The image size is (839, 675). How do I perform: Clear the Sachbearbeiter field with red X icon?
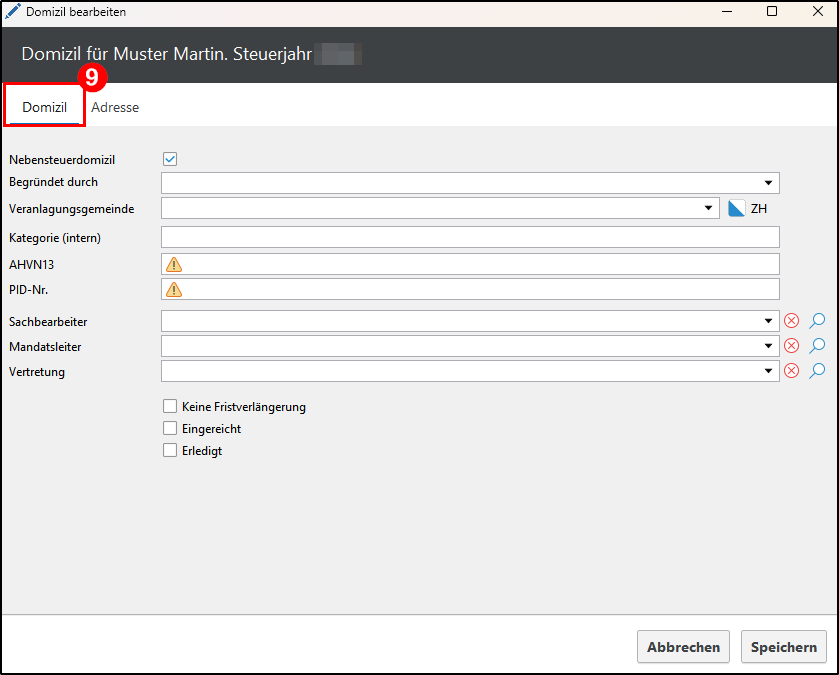tap(791, 321)
